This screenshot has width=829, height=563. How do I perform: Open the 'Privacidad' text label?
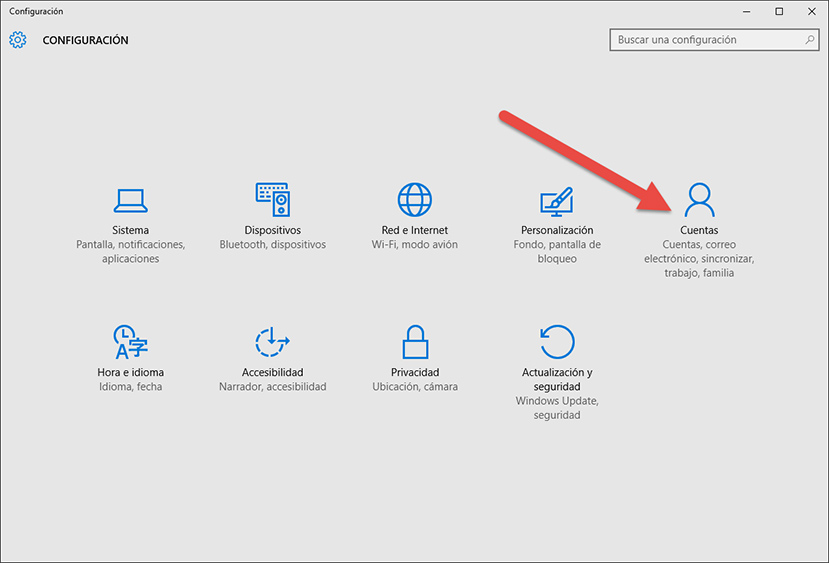click(414, 372)
